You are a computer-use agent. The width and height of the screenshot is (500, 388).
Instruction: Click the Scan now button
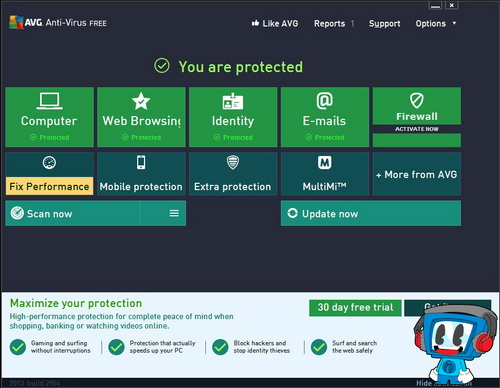point(73,213)
